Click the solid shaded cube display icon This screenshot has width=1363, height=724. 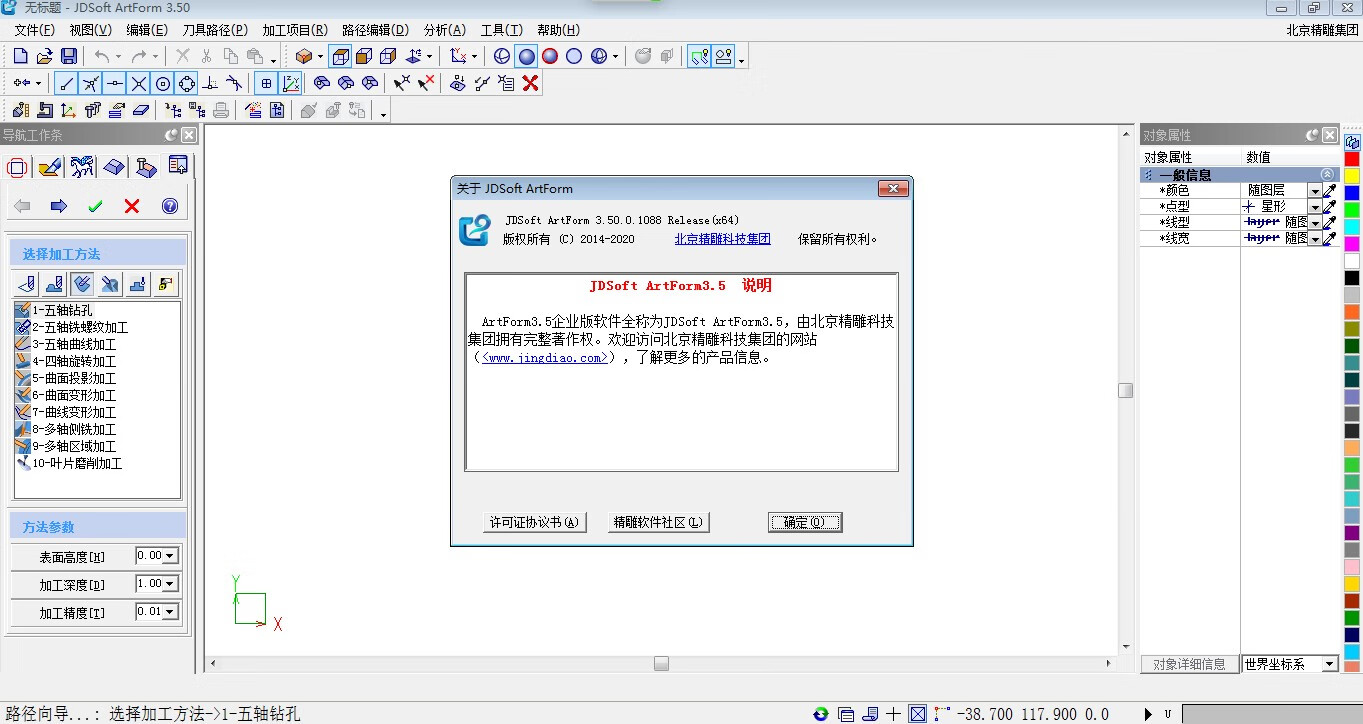point(364,57)
